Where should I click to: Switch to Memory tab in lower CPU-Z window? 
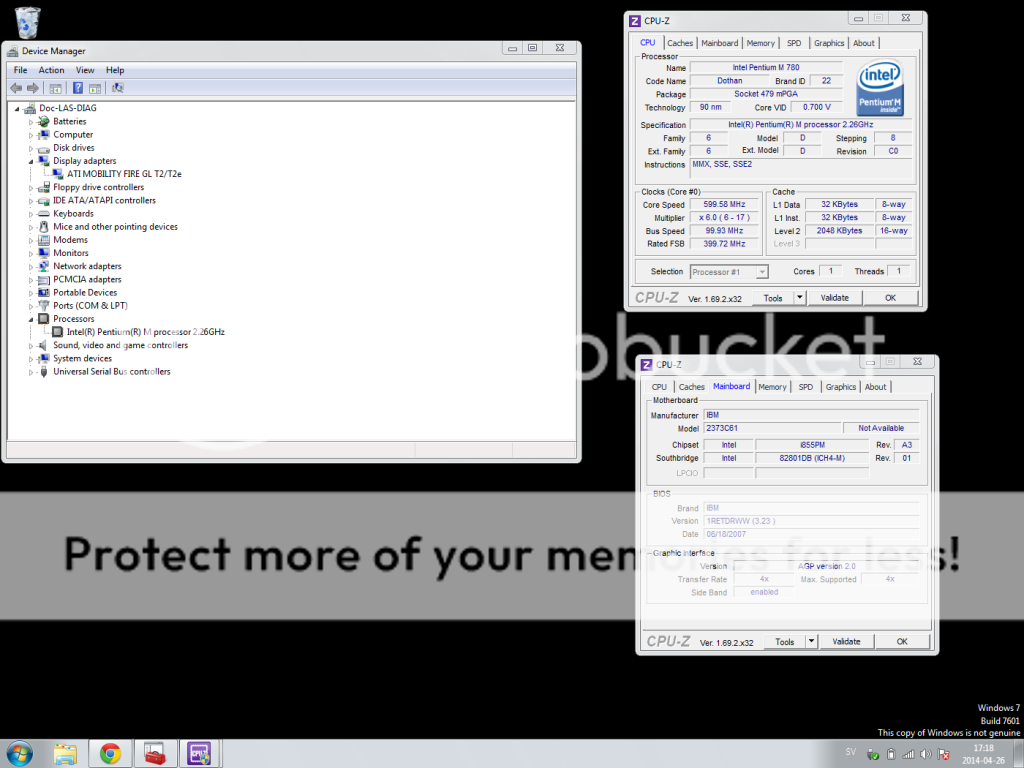click(x=772, y=387)
